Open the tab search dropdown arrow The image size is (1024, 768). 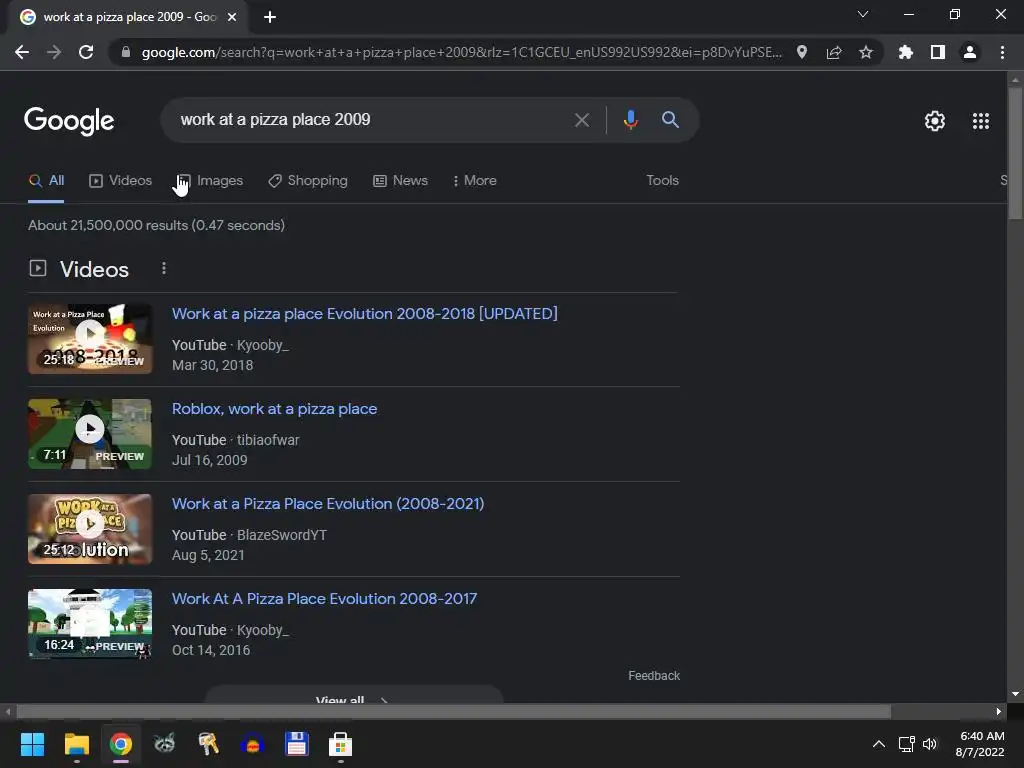863,14
